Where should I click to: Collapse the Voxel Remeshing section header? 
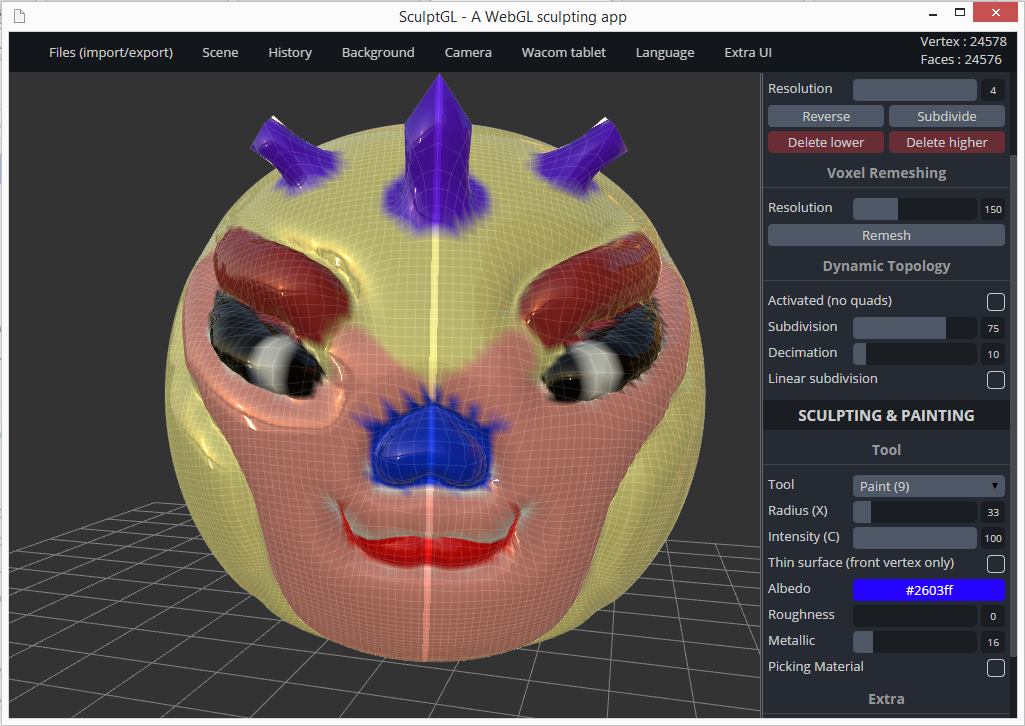pos(886,173)
